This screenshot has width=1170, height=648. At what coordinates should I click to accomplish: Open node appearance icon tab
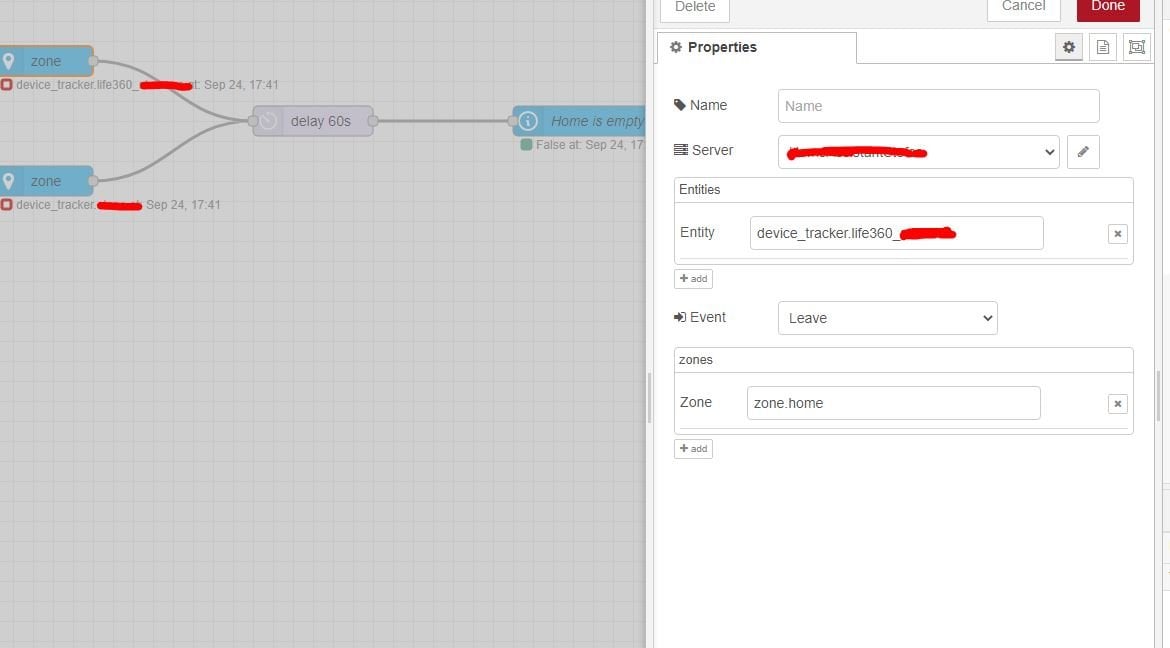[x=1136, y=47]
